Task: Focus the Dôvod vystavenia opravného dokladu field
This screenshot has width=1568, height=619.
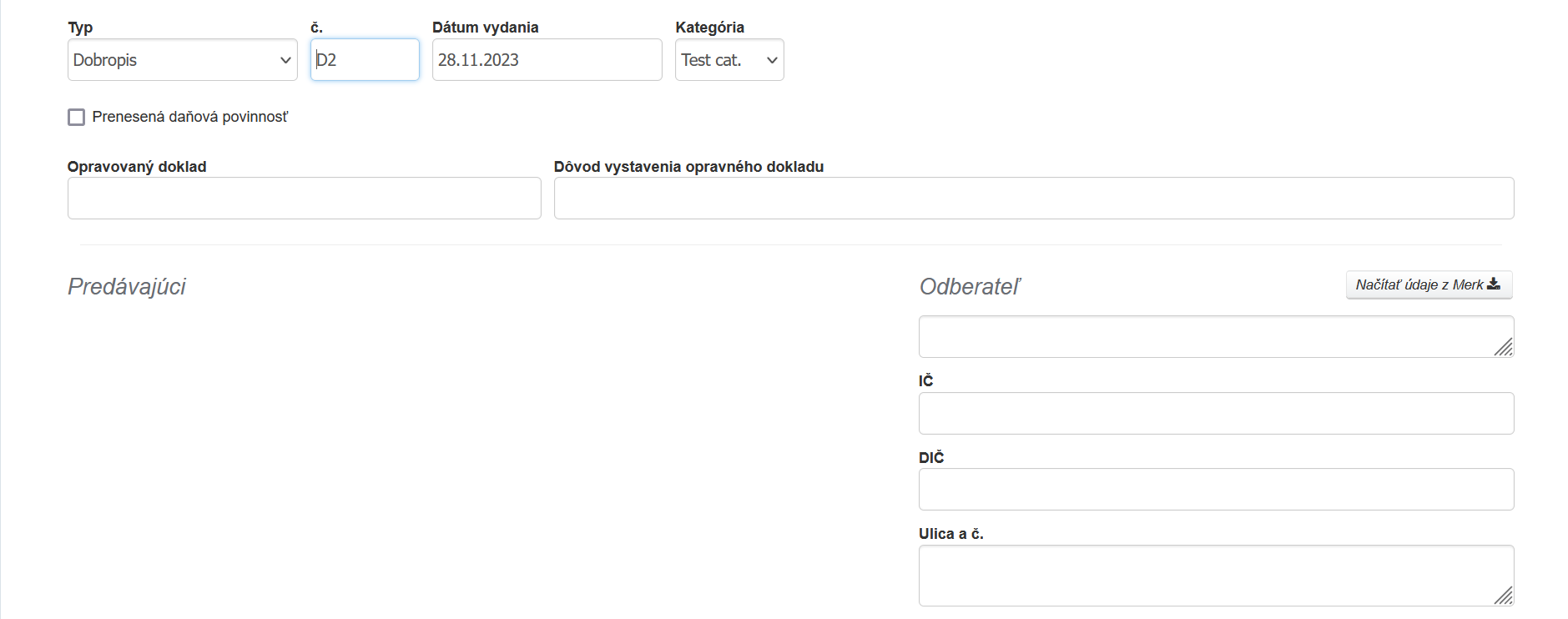Action: pyautogui.click(x=1033, y=199)
